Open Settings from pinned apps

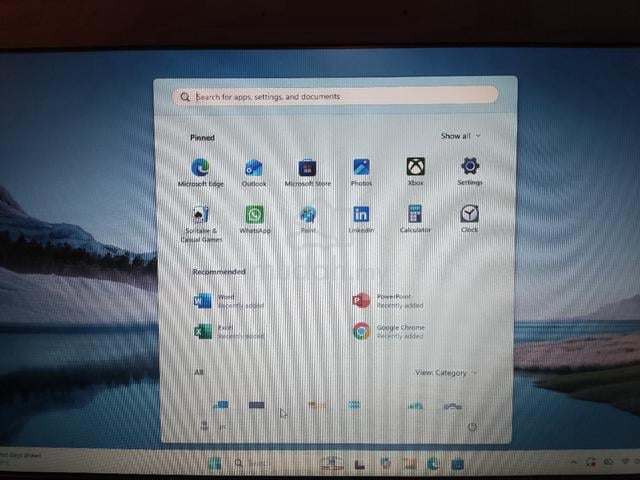point(470,171)
